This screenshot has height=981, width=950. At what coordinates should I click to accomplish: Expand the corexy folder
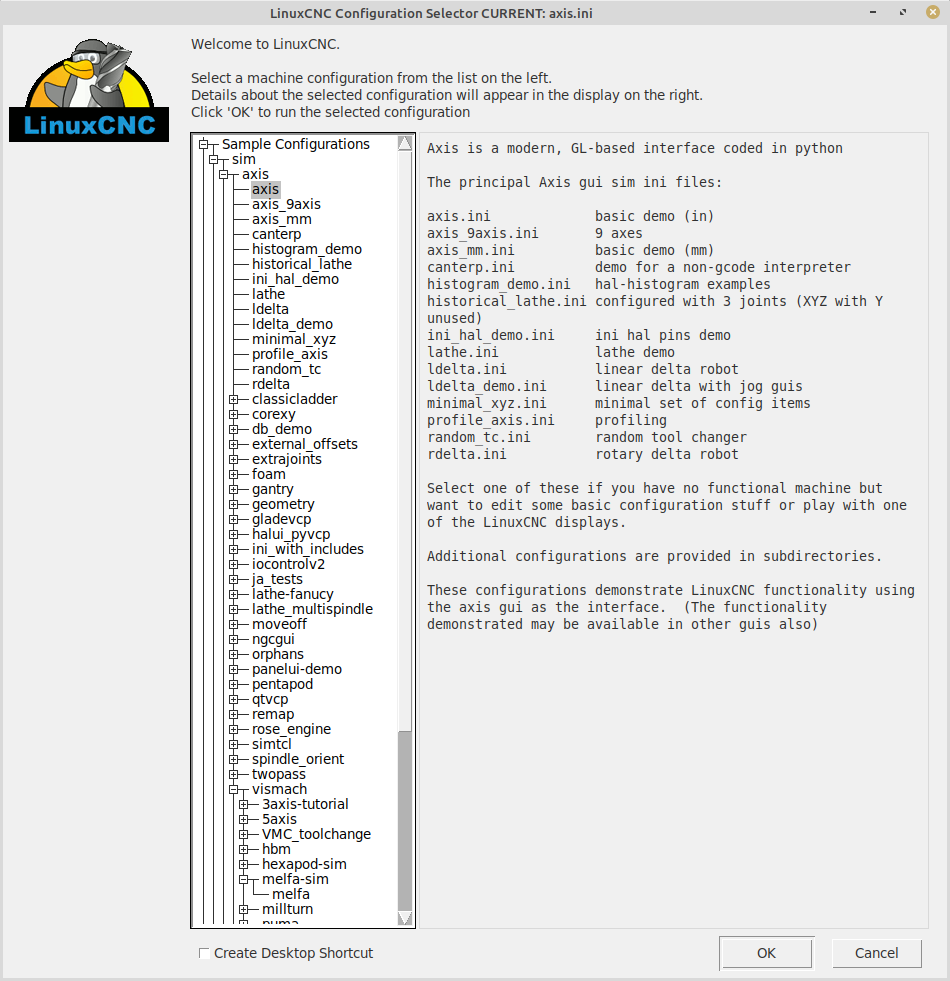coord(233,414)
